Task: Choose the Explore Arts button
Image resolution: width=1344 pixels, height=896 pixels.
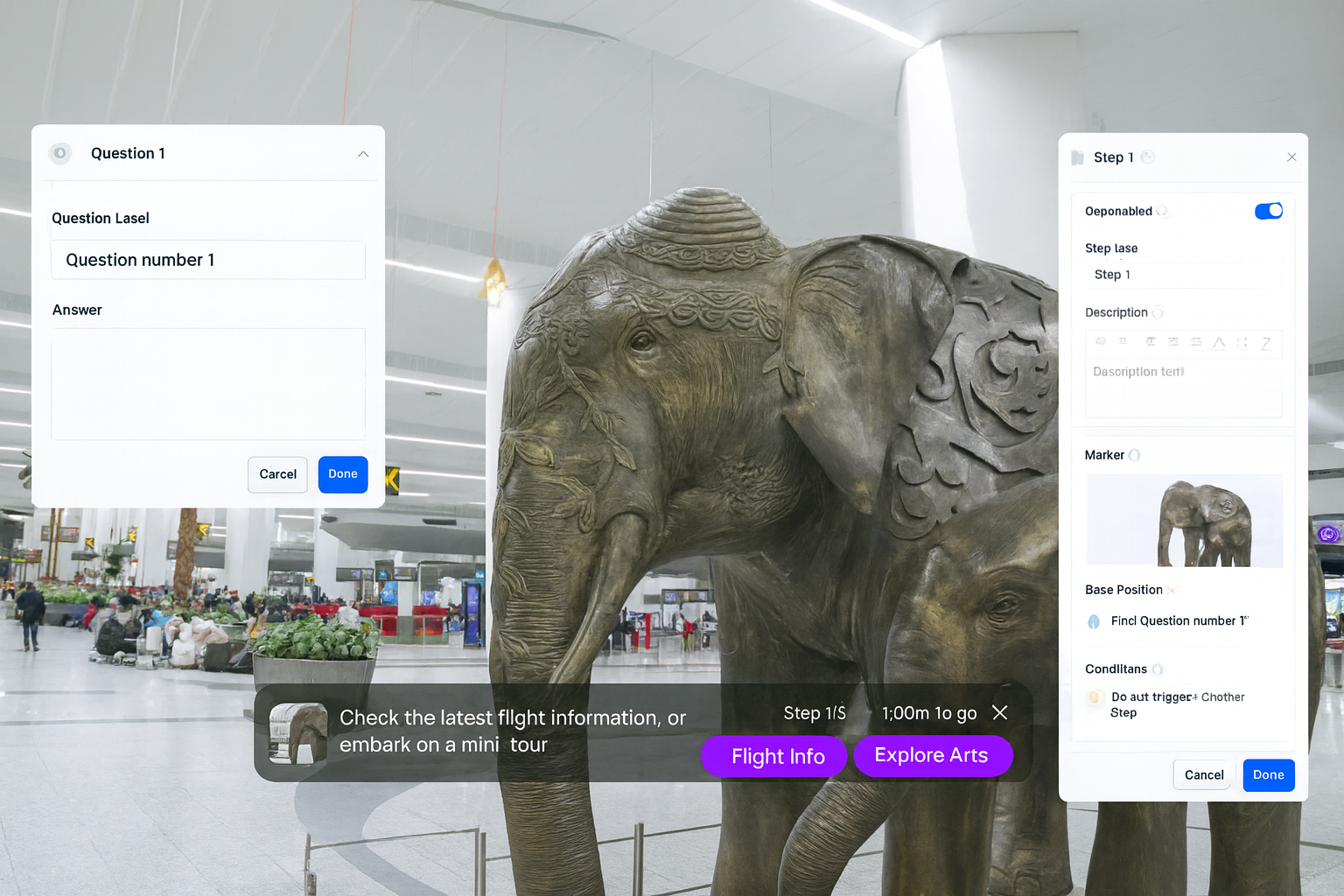Action: click(931, 755)
